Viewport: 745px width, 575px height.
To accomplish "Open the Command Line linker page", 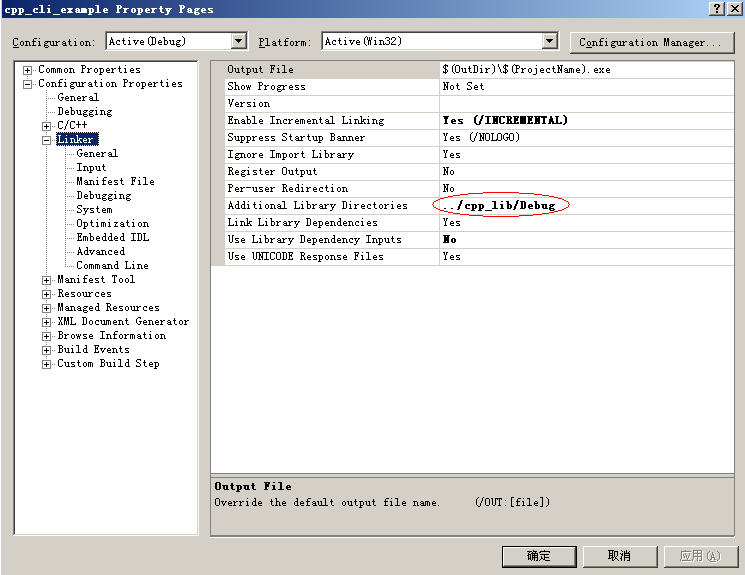I will pos(112,266).
